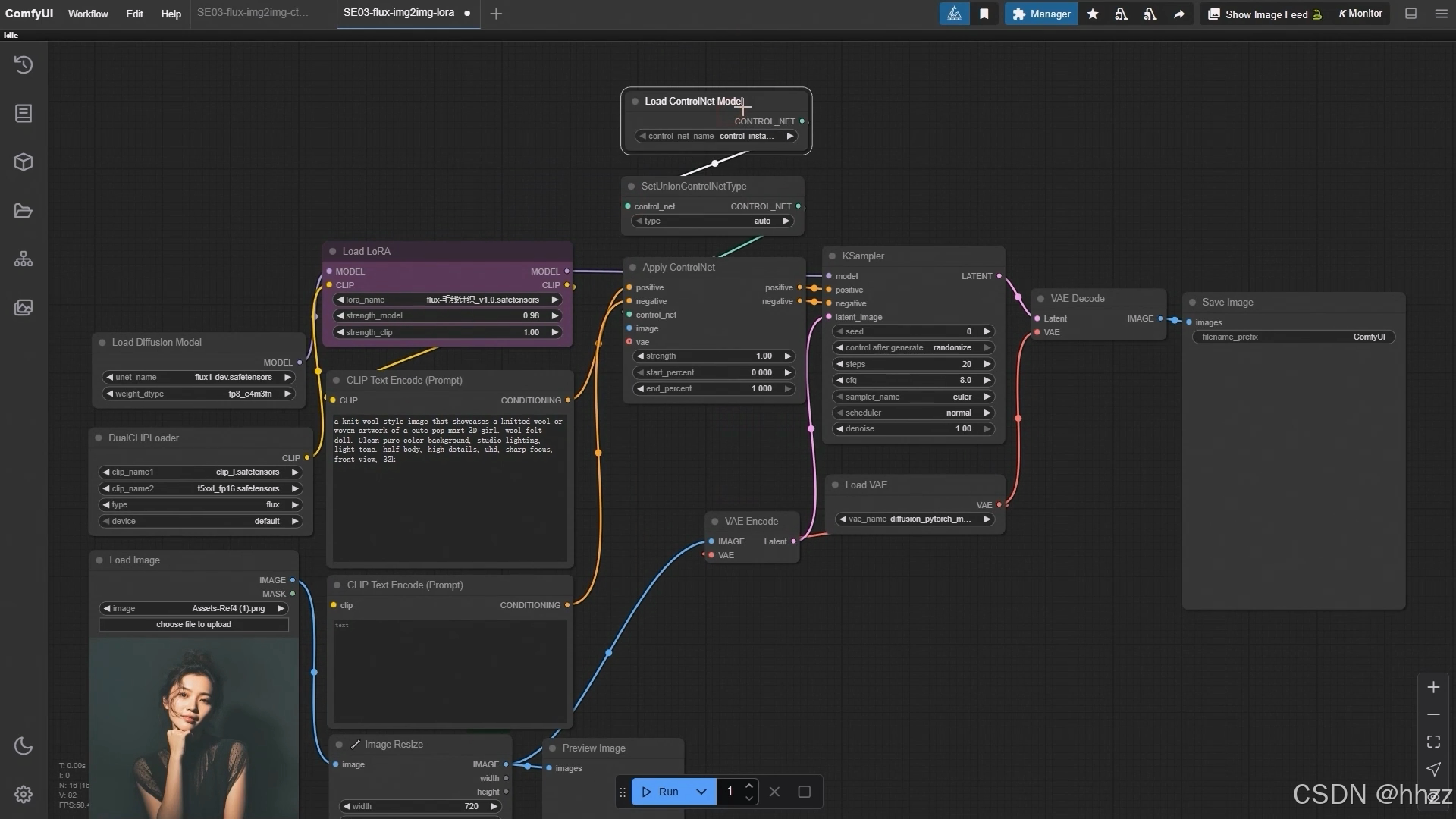Switch to SE03-flux-img2img-ct tab

click(253, 13)
